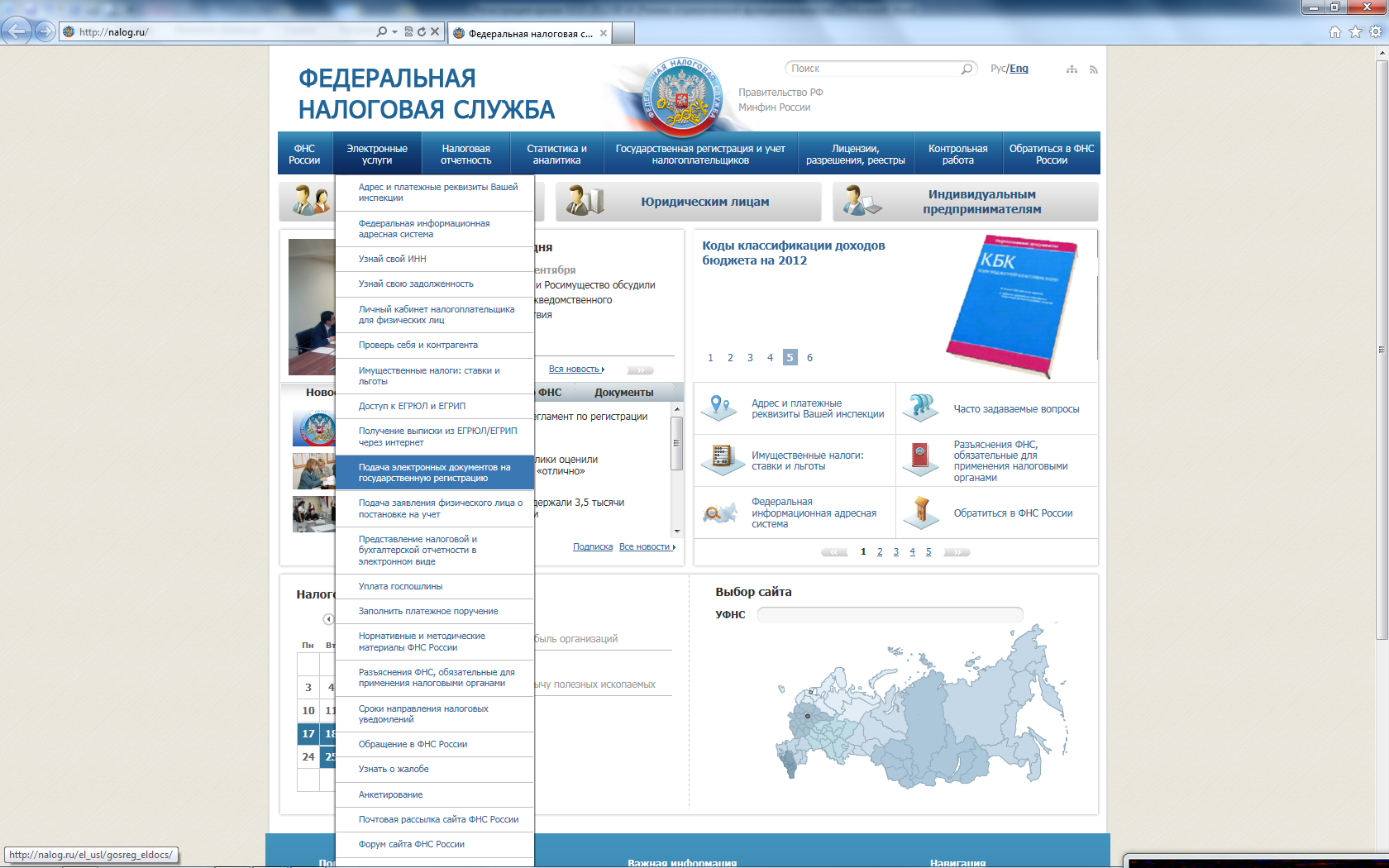Click the Поиск site search field
Viewport: 1389px width, 868px height.
(x=872, y=69)
